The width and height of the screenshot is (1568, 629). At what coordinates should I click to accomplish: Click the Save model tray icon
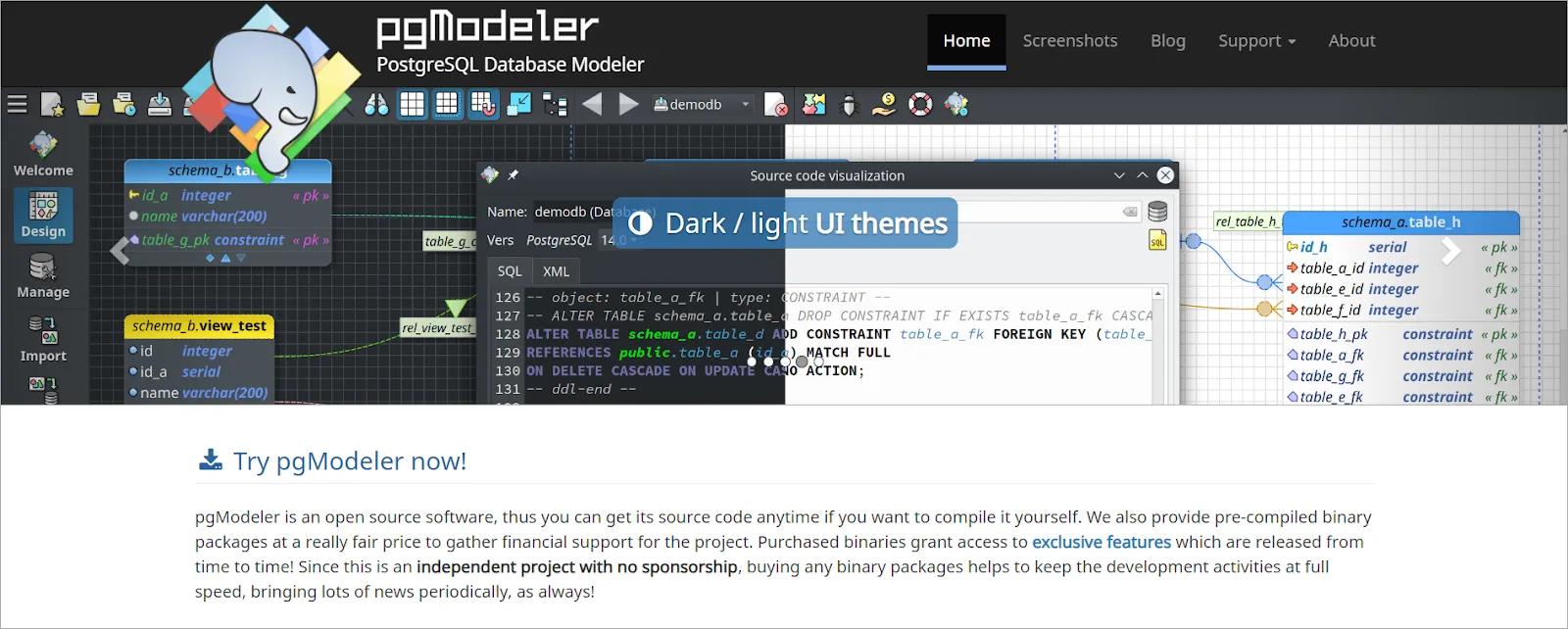click(x=160, y=104)
